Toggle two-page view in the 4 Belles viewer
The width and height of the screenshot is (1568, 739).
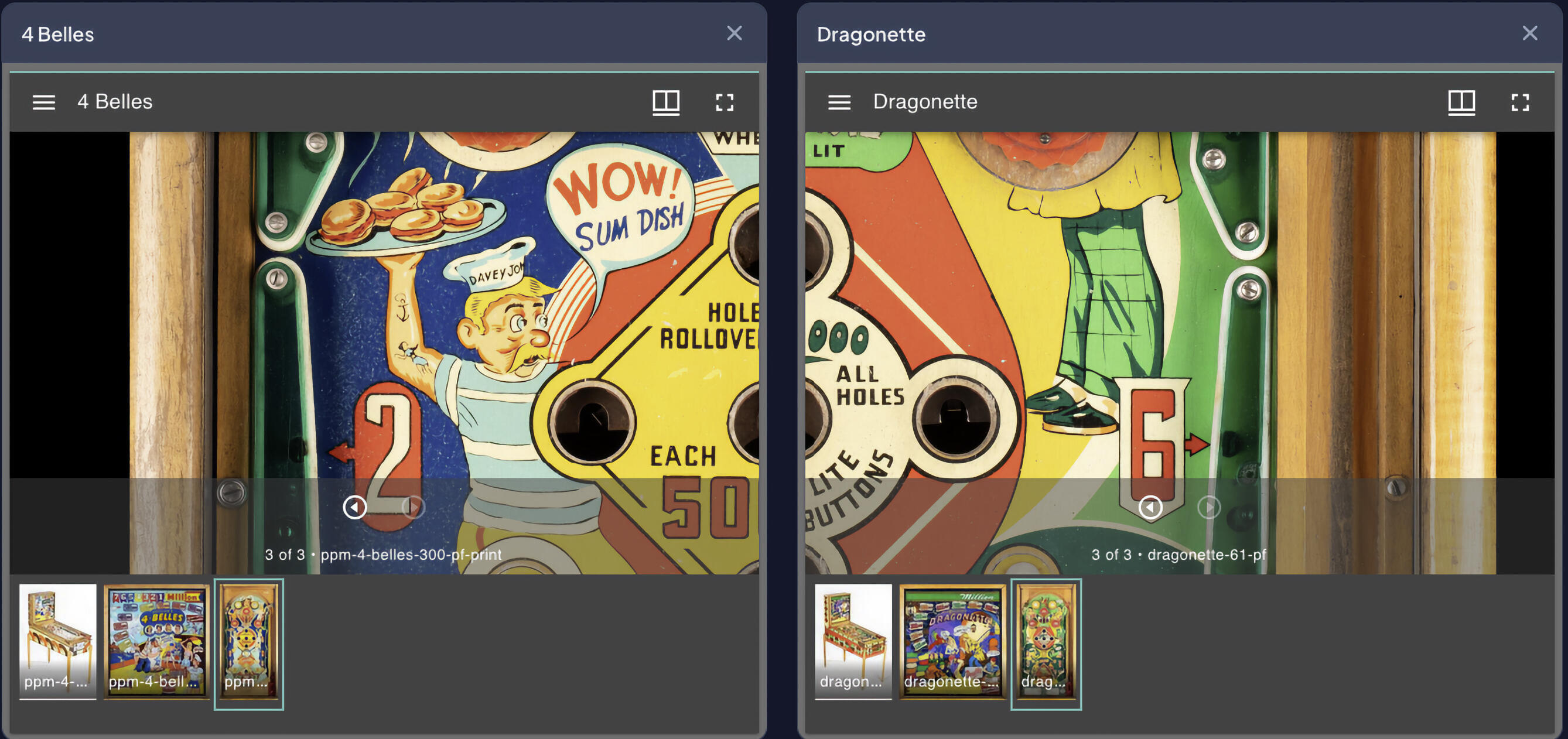point(667,102)
